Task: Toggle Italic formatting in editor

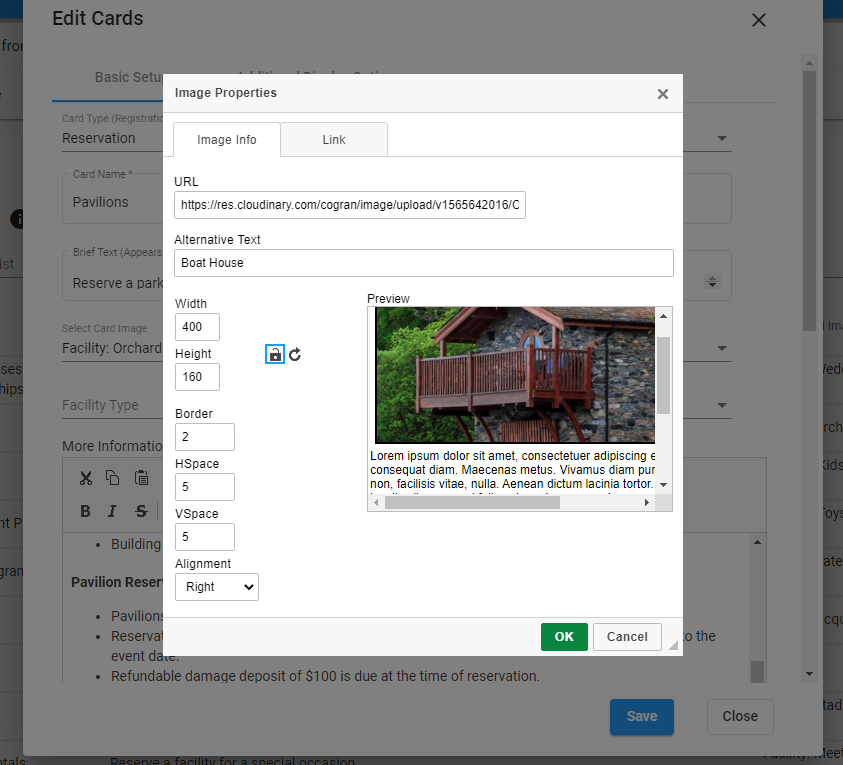Action: pos(113,511)
